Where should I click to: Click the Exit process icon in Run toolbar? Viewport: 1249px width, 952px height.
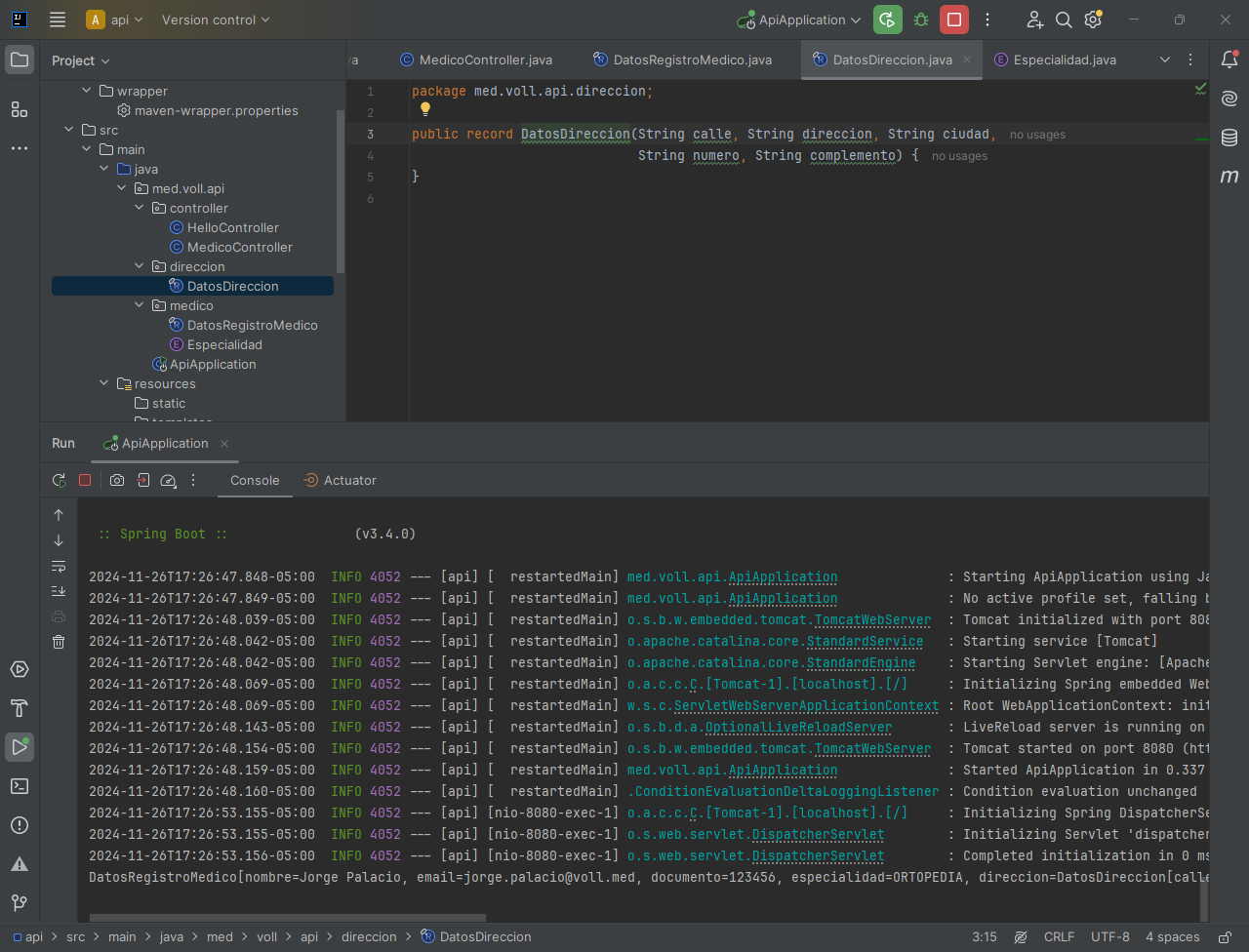click(x=143, y=480)
